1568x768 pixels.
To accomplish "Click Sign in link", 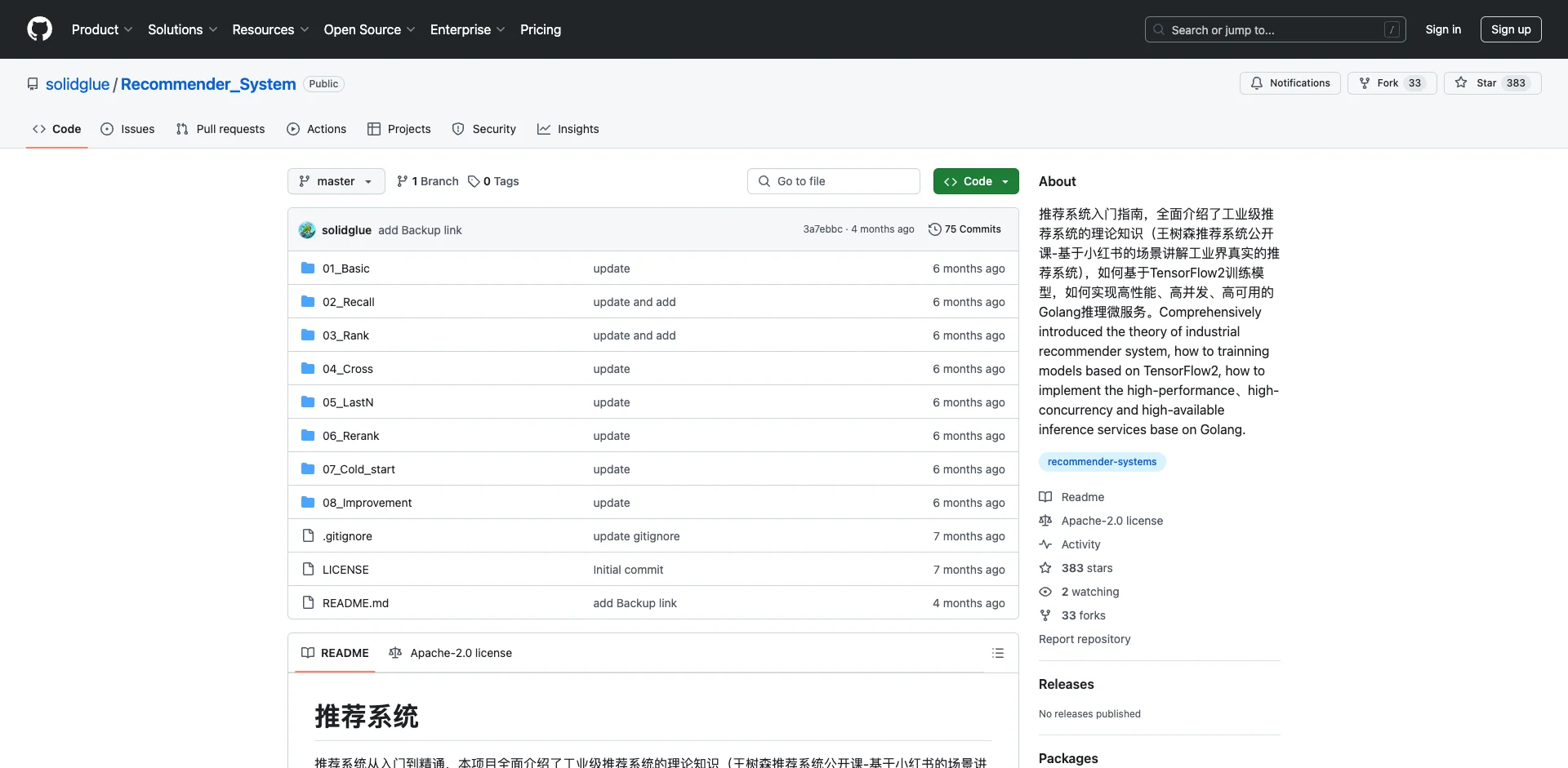I will coord(1443,29).
